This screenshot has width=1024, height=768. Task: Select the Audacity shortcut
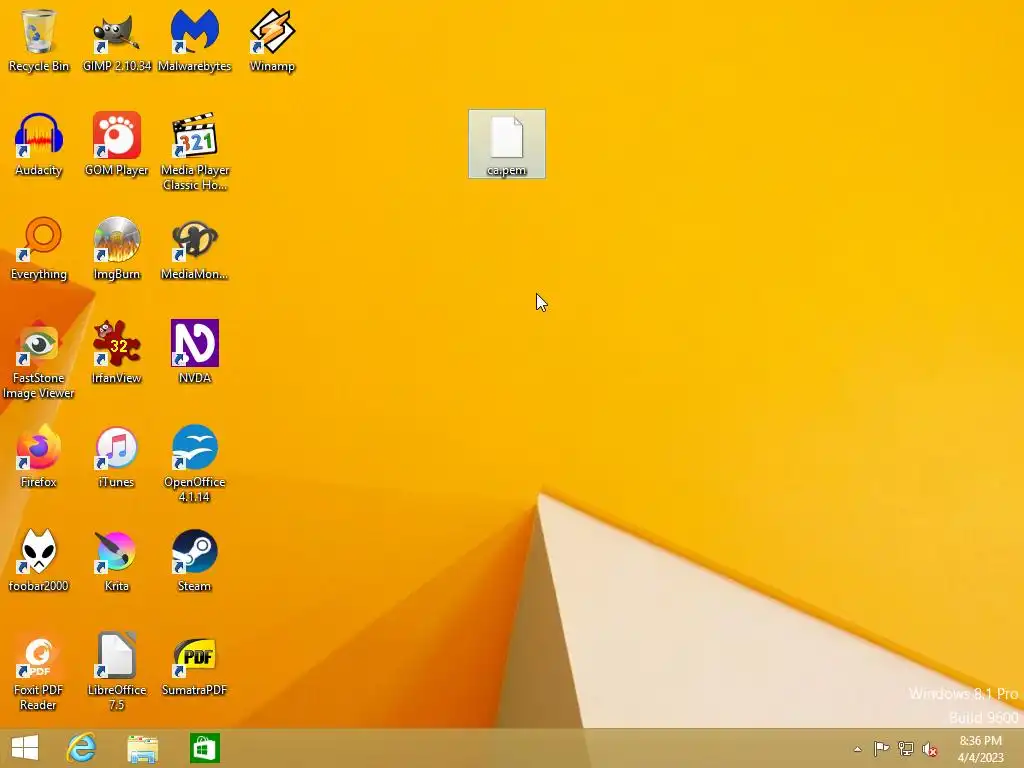[39, 145]
